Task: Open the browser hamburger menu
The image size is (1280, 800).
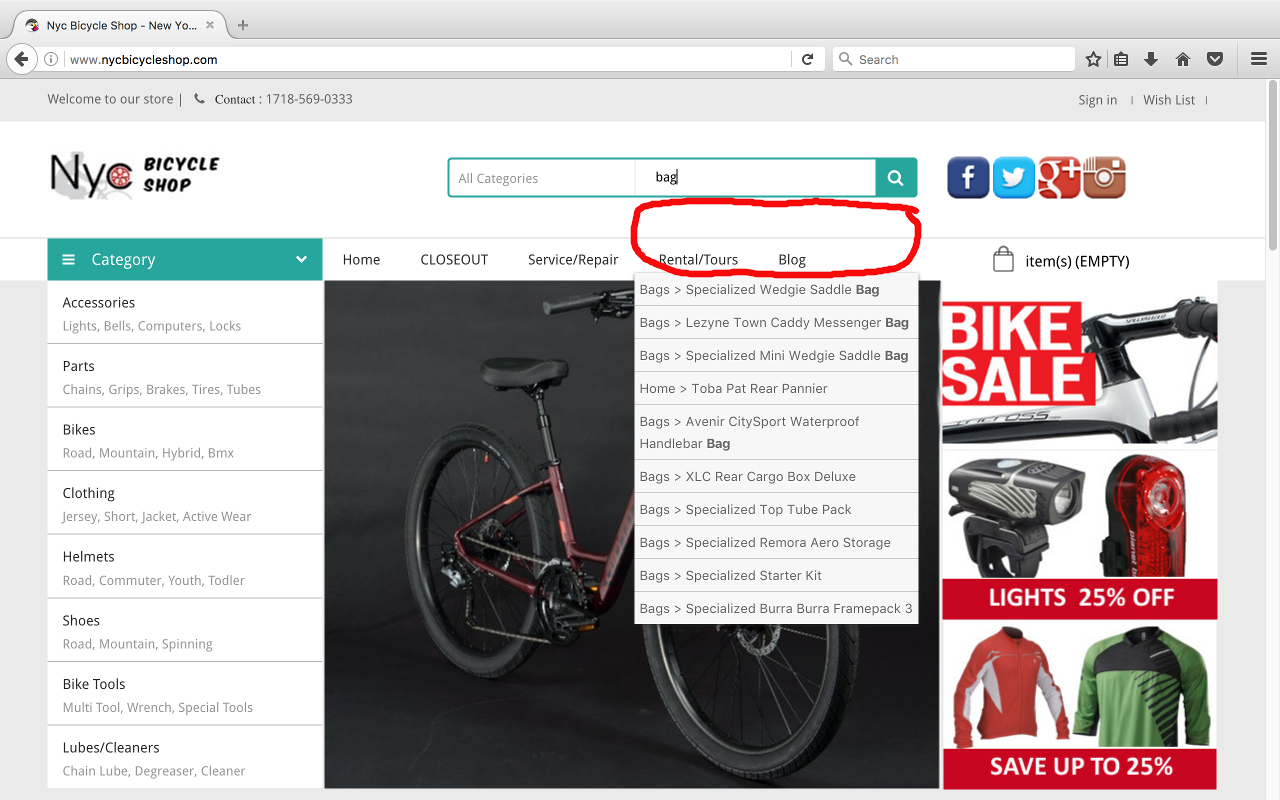Action: 1259,60
